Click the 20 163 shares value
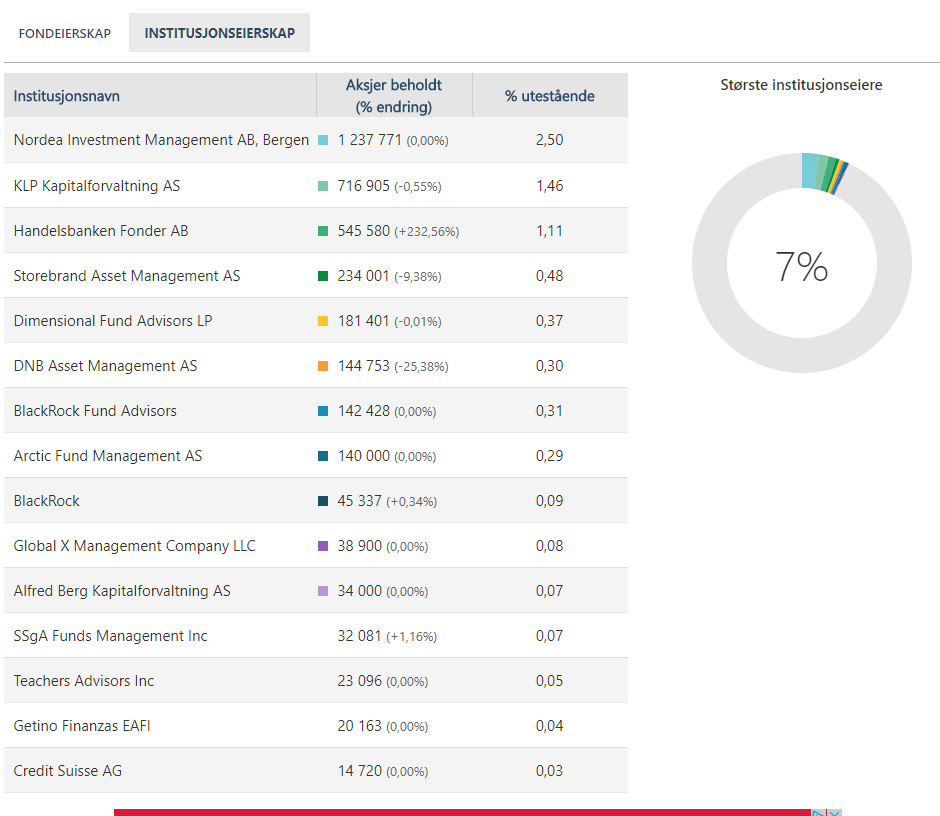This screenshot has height=816, width=940. 359,725
